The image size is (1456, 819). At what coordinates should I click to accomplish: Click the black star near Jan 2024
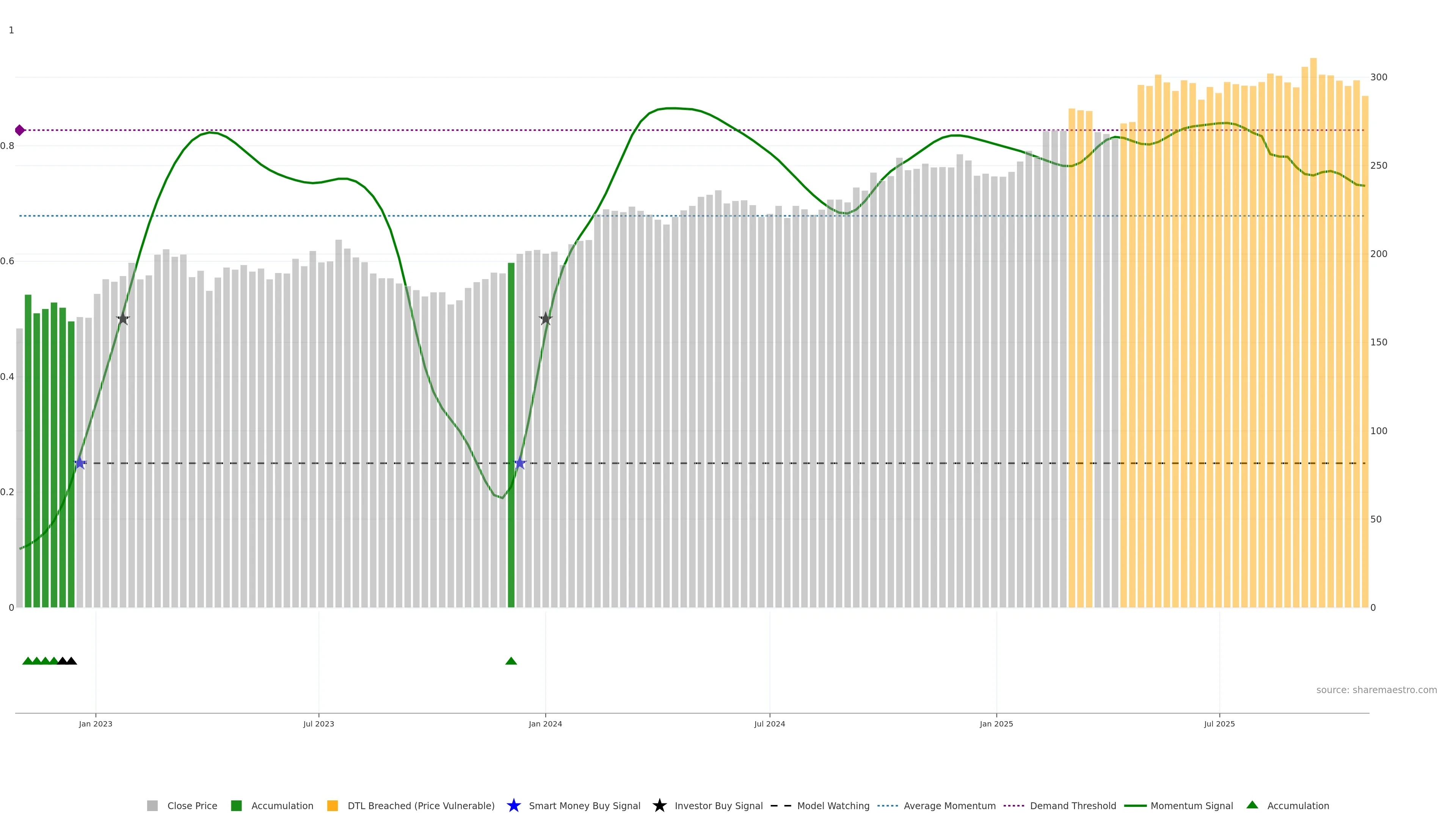pyautogui.click(x=546, y=319)
